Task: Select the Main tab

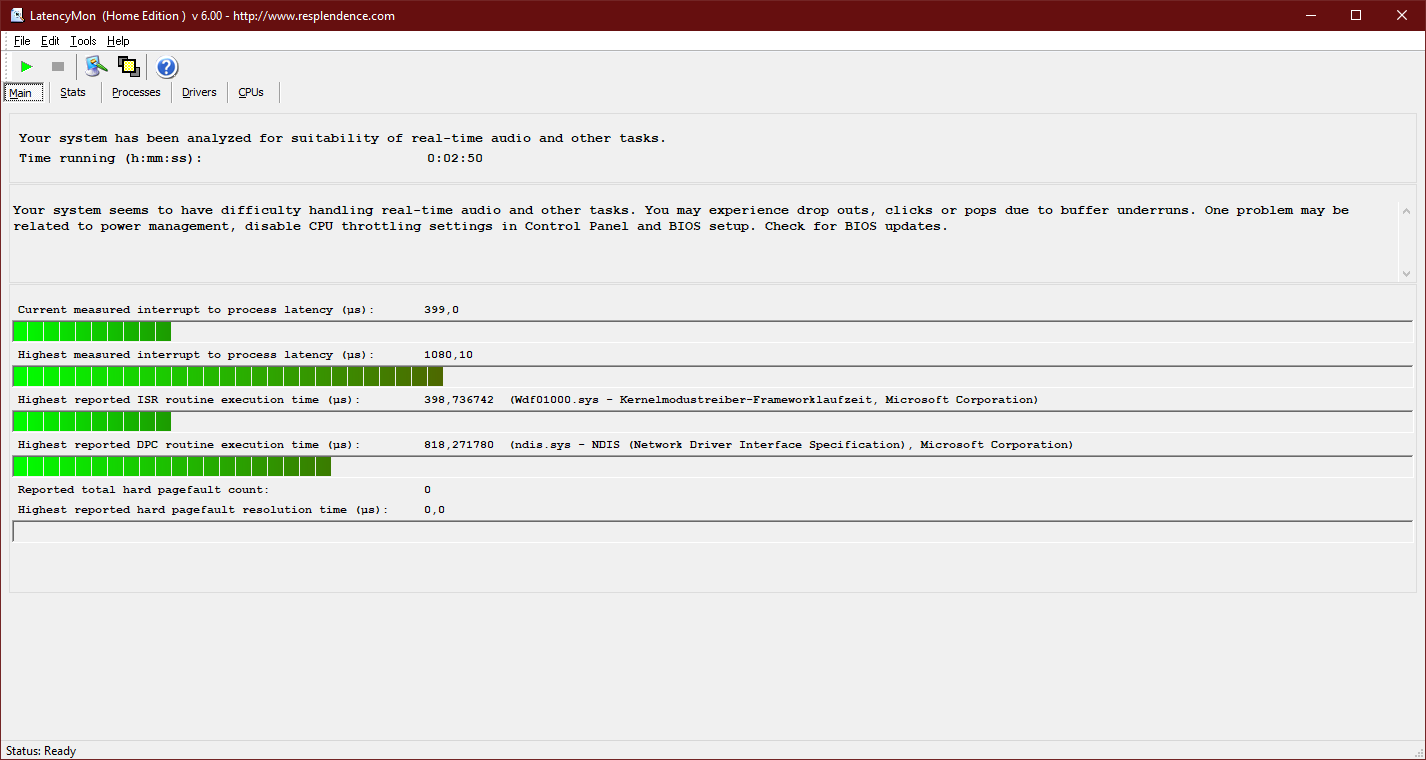Action: [x=23, y=92]
